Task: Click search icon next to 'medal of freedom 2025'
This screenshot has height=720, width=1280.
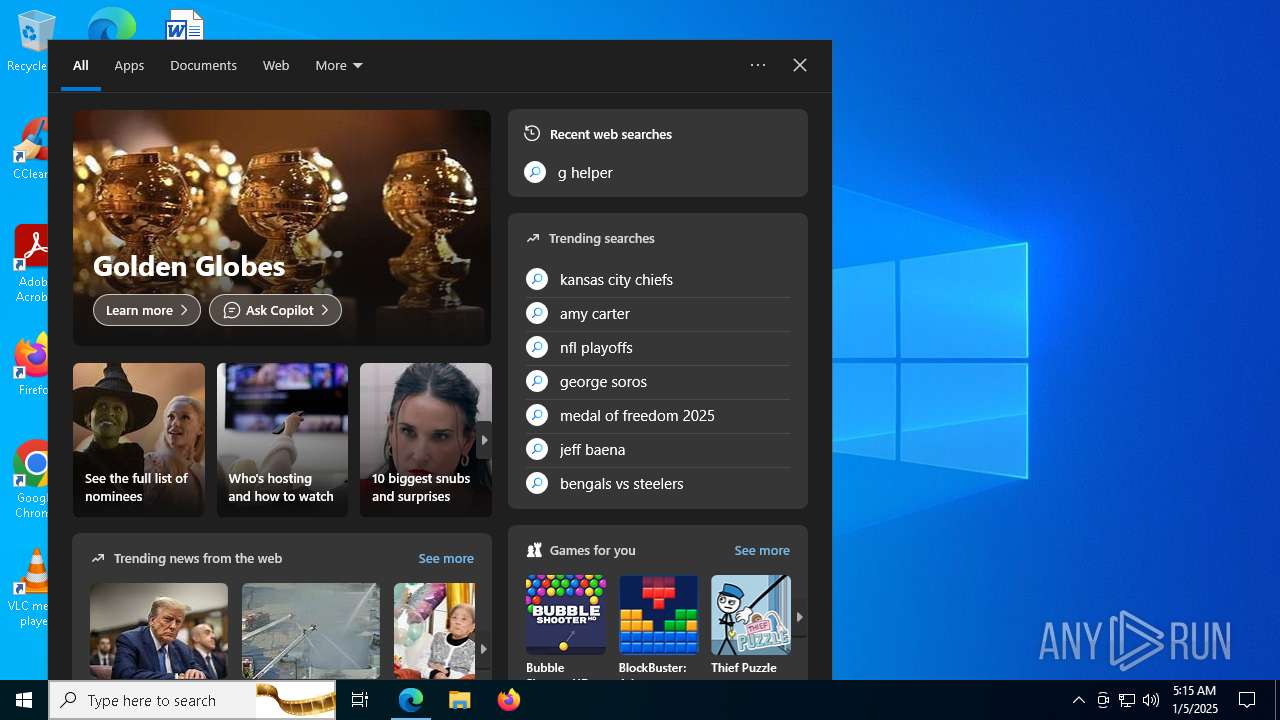Action: tap(537, 415)
